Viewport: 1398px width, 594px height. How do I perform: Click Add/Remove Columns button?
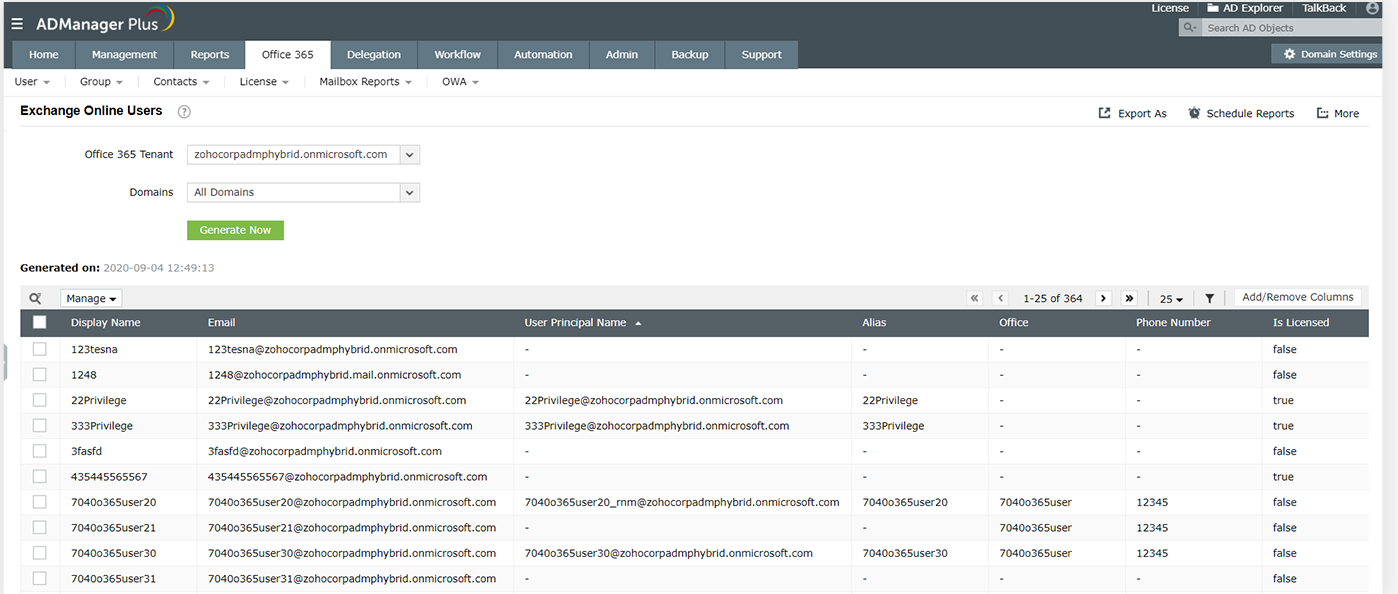point(1297,297)
